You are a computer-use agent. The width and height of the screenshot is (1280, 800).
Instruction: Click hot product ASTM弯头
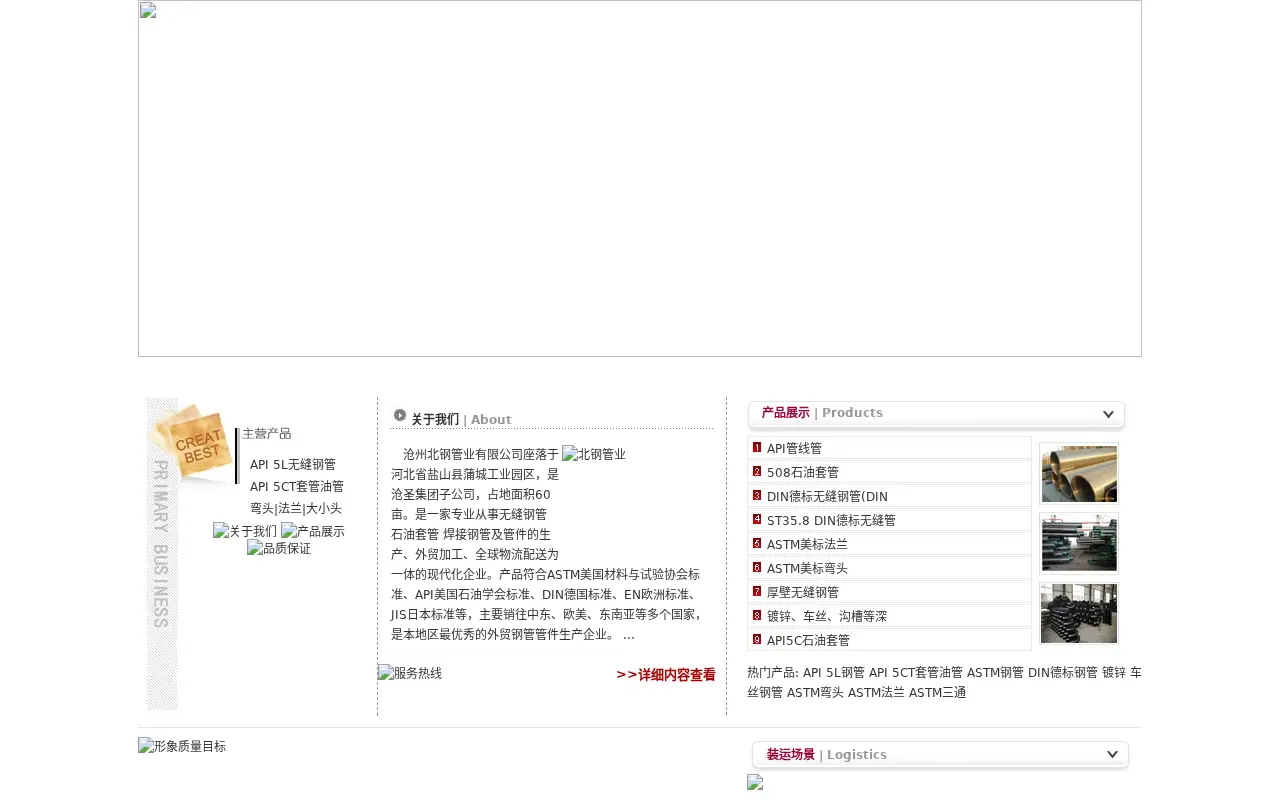point(815,692)
